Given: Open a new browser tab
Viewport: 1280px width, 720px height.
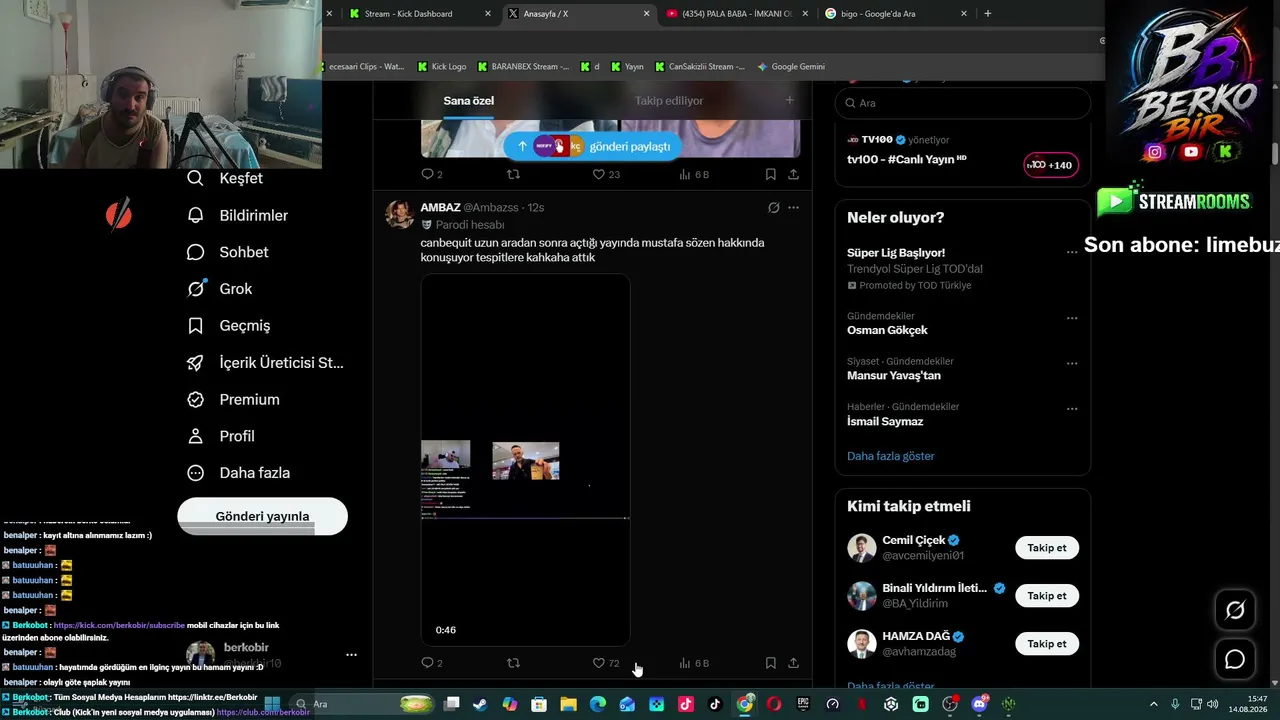Looking at the screenshot, I should (988, 14).
